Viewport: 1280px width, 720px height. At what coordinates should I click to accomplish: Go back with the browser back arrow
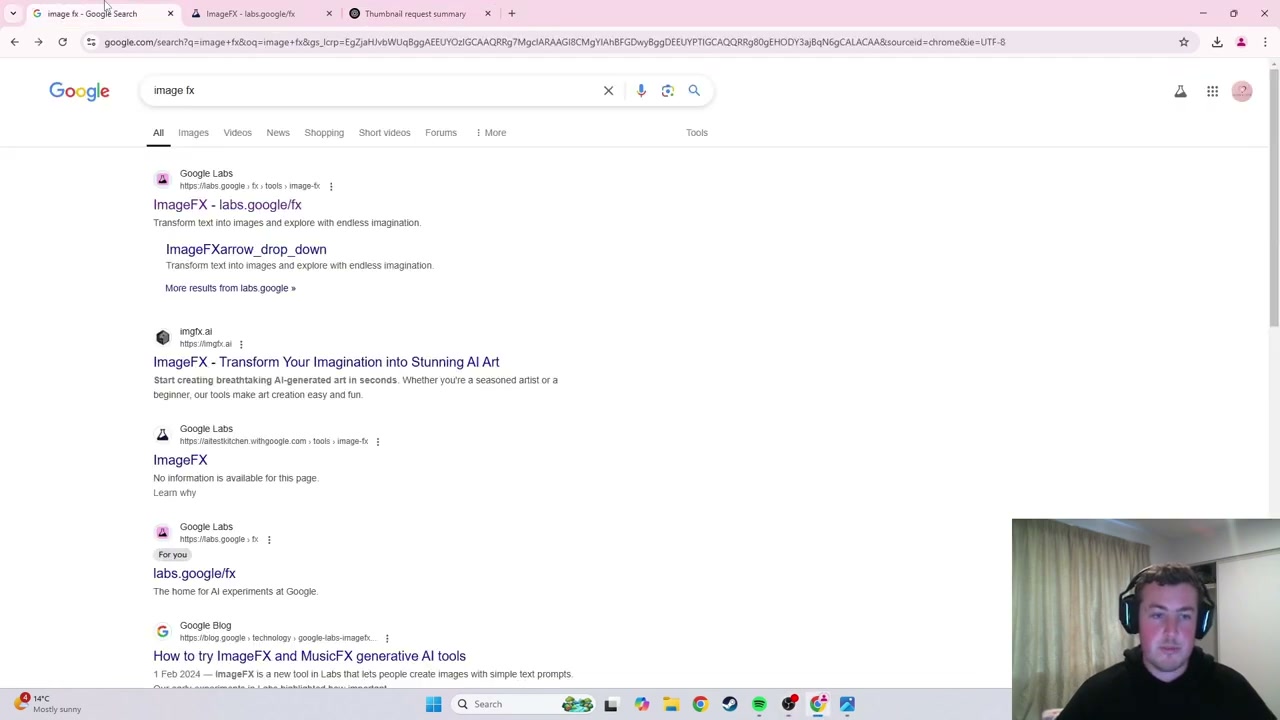14,42
